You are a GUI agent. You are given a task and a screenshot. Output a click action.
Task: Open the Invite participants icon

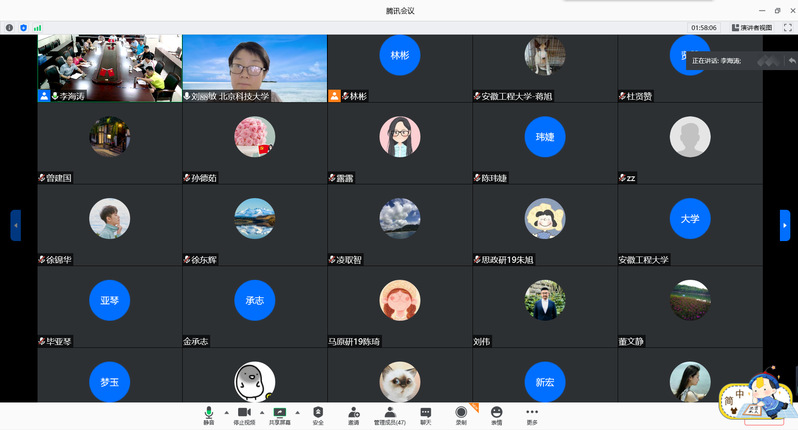coord(354,413)
